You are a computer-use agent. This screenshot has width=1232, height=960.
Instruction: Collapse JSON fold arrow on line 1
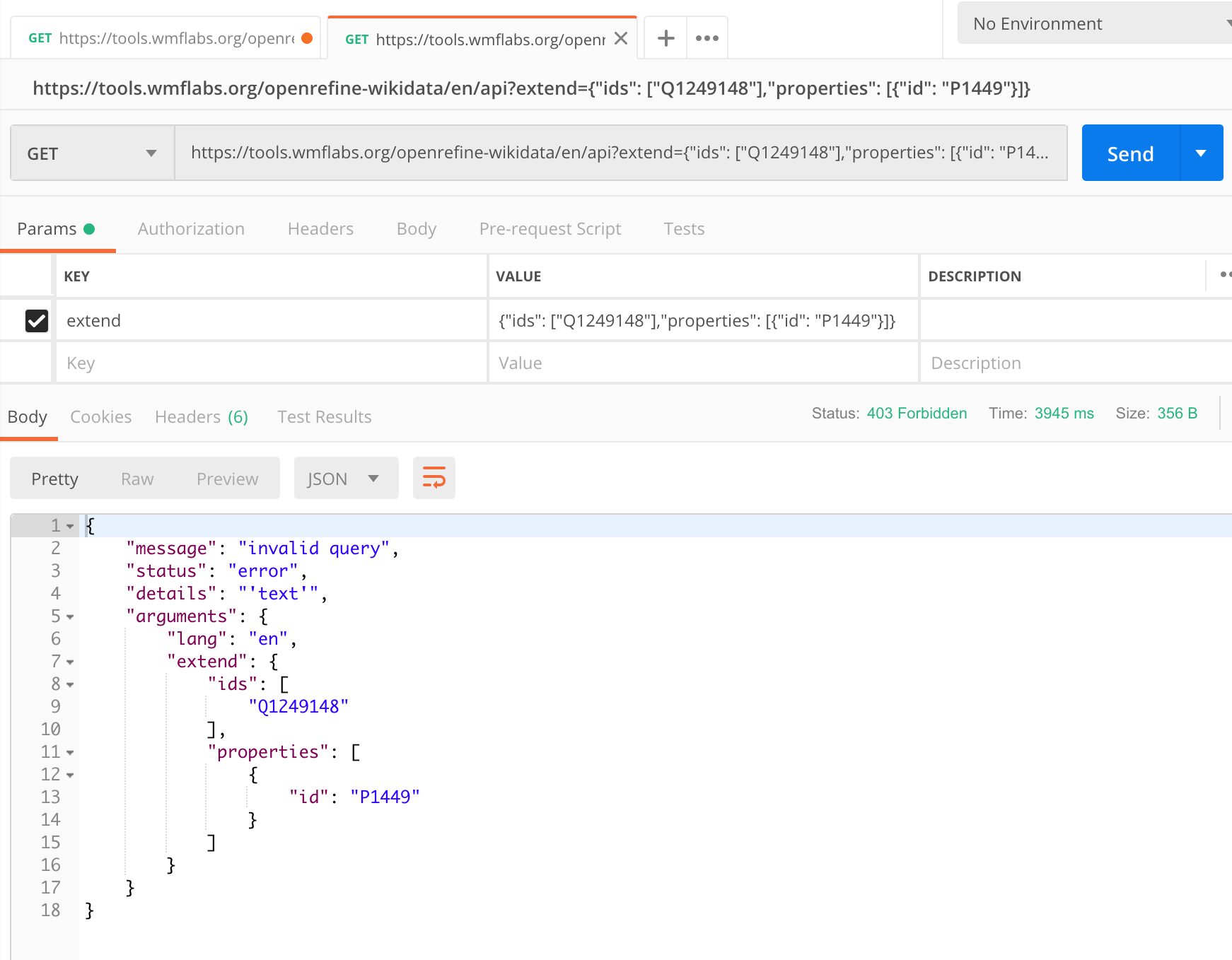click(70, 526)
